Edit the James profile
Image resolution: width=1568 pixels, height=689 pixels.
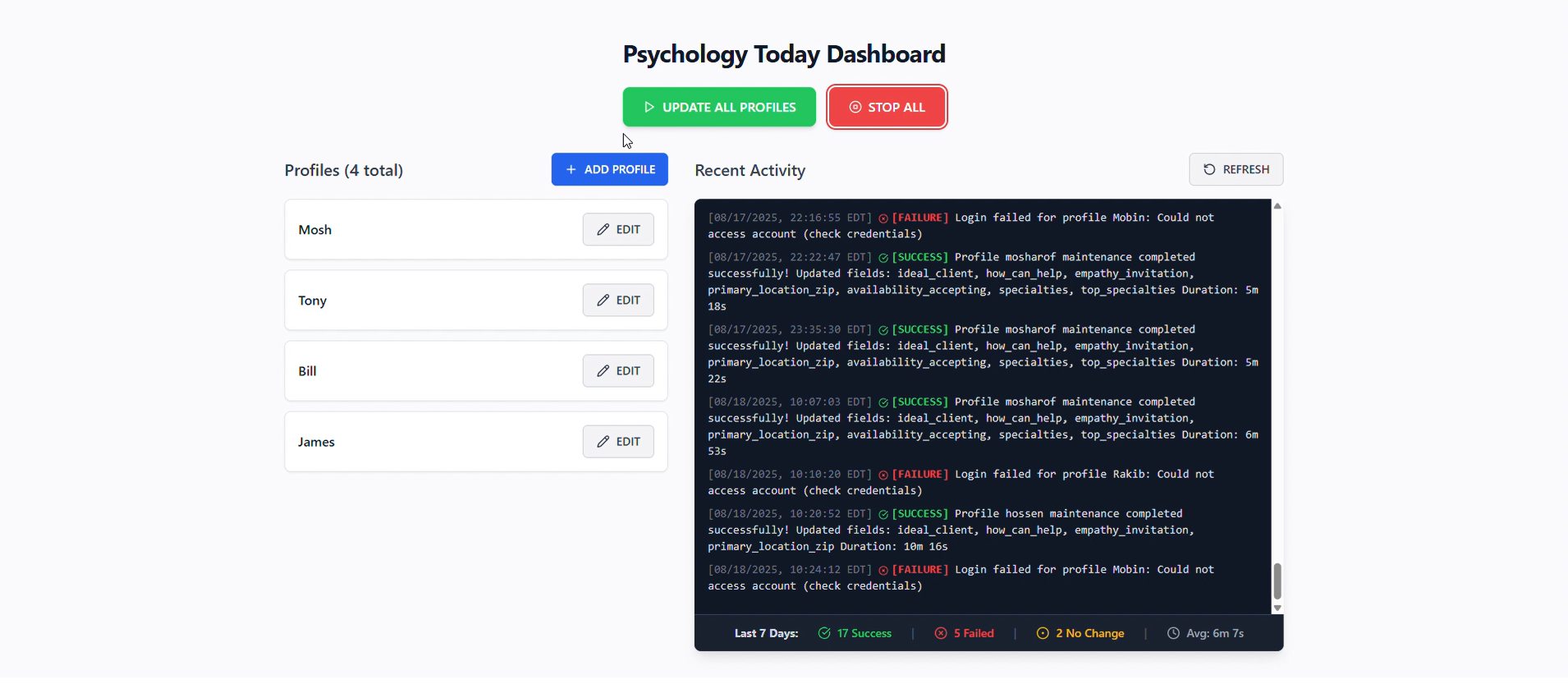coord(618,441)
